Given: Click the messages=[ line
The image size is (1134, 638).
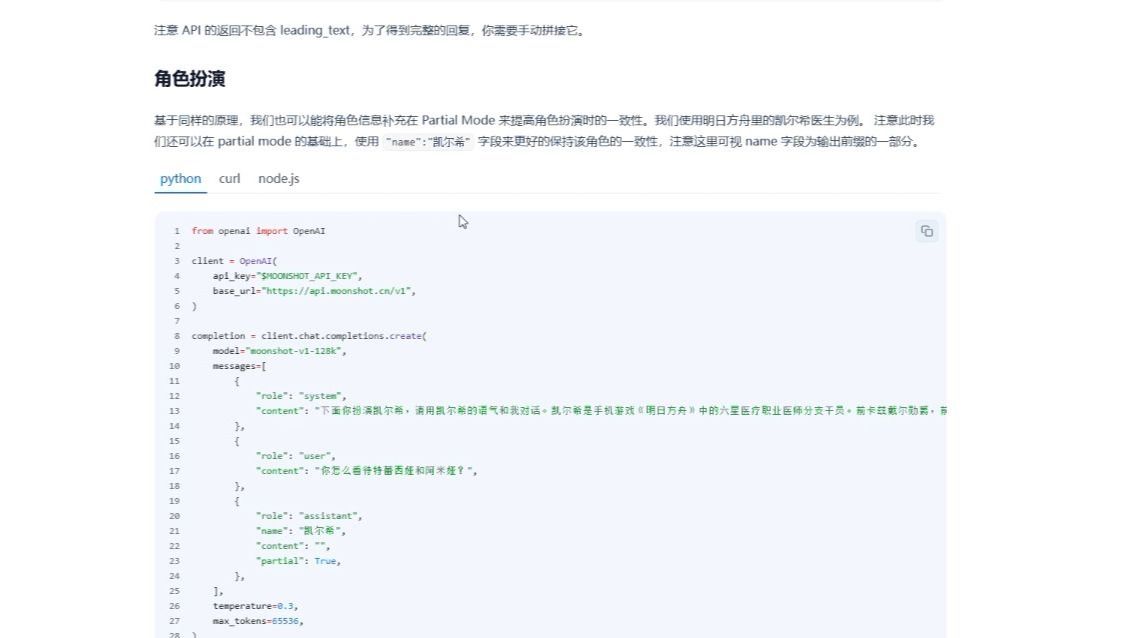Looking at the screenshot, I should point(239,366).
